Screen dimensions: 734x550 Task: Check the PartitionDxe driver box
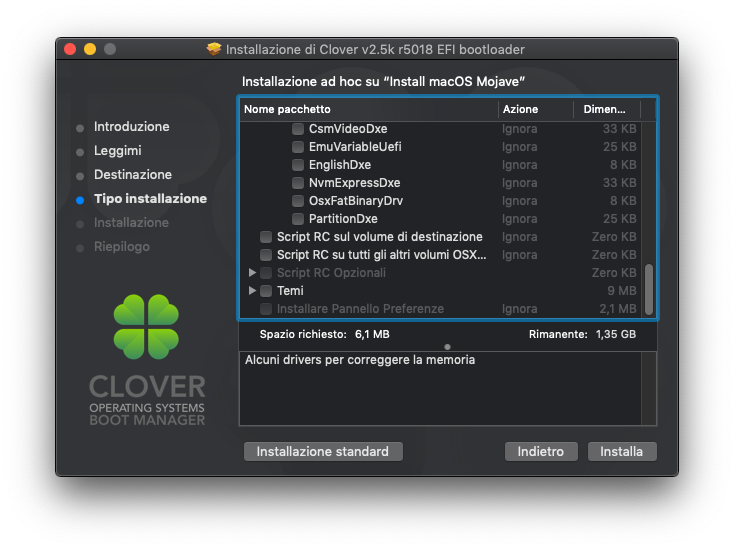pos(298,219)
